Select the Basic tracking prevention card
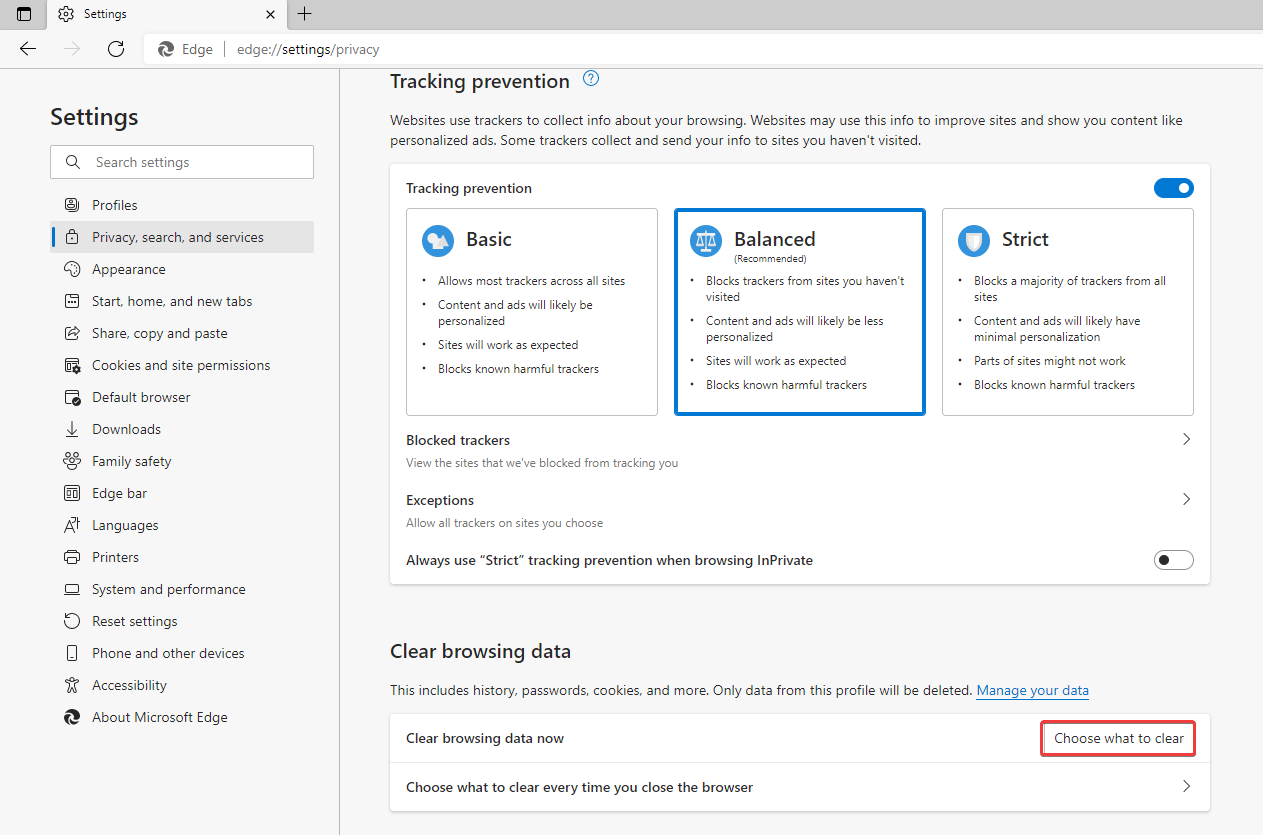Image resolution: width=1263 pixels, height=835 pixels. 531,311
